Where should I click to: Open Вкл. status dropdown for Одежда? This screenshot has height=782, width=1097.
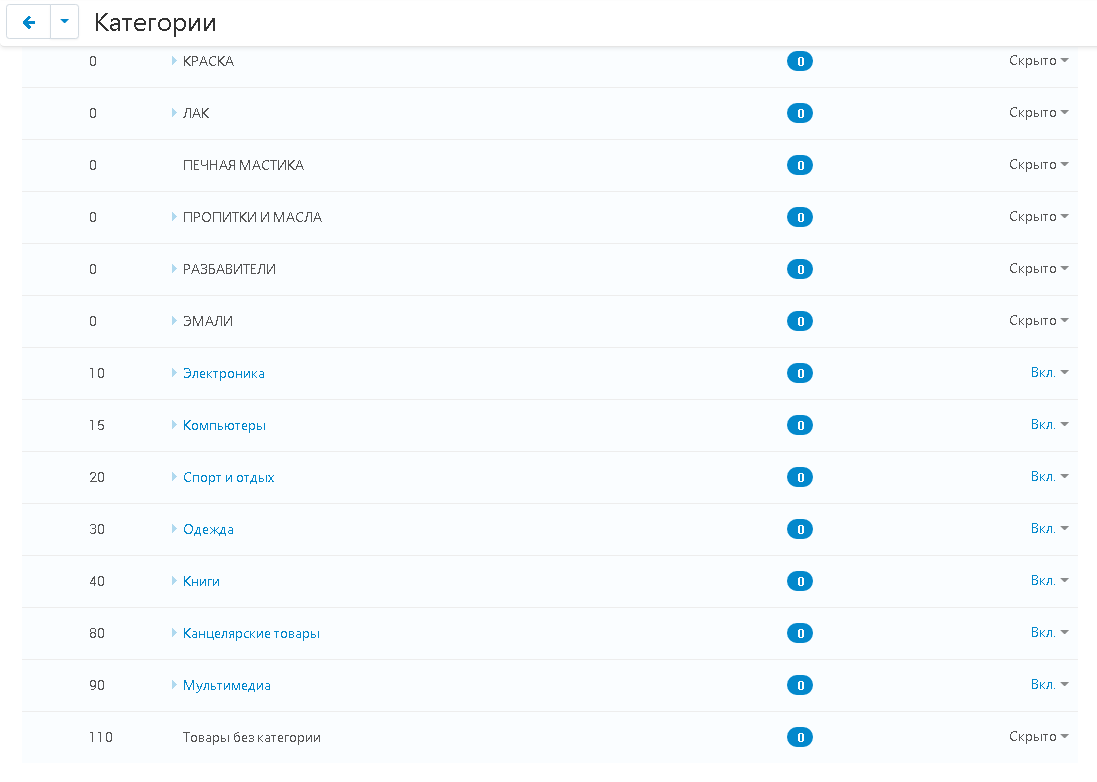tap(1049, 528)
